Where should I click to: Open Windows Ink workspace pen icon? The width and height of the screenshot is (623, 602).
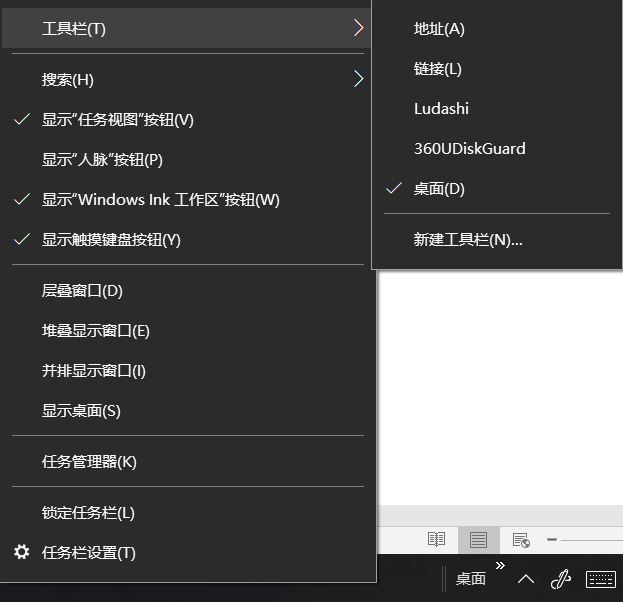(561, 579)
